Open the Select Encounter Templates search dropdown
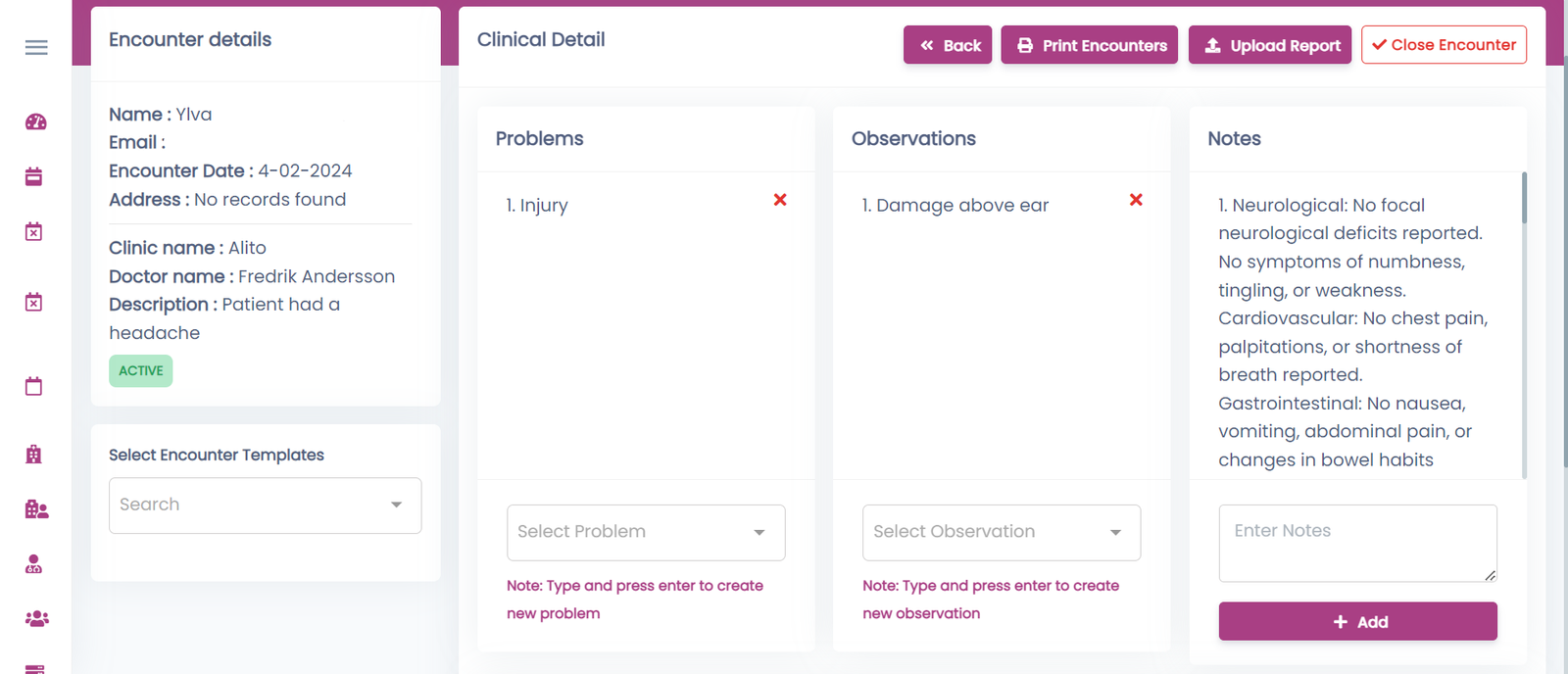The image size is (1568, 674). (266, 505)
